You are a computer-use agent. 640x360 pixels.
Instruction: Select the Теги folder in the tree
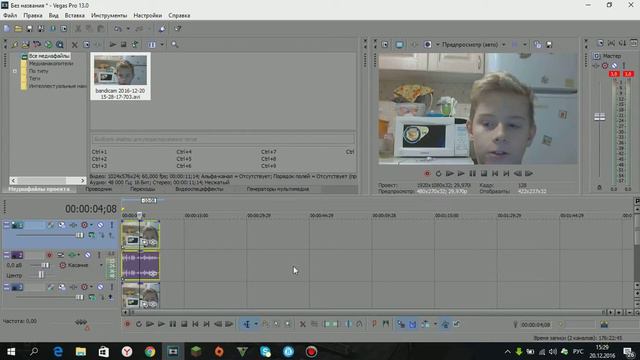(x=35, y=78)
